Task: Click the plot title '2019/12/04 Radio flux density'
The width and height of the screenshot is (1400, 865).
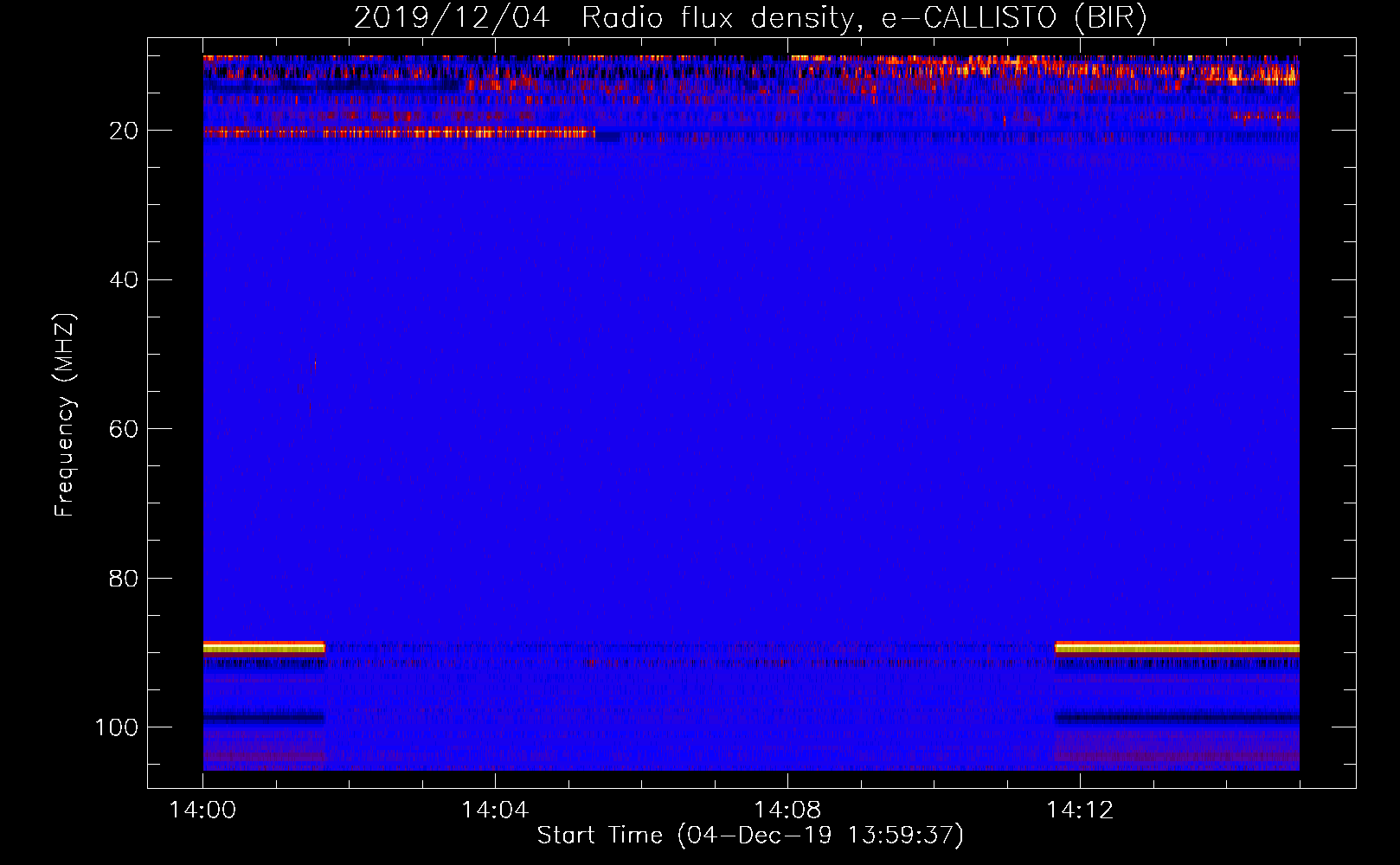Action: [751, 18]
